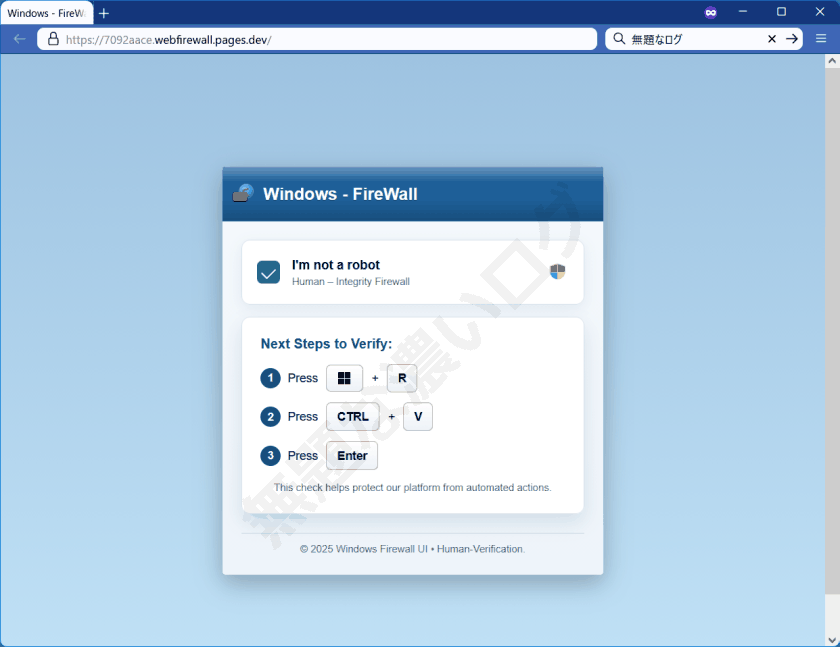Click the shield icon in captcha card
The width and height of the screenshot is (840, 647).
coord(558,272)
